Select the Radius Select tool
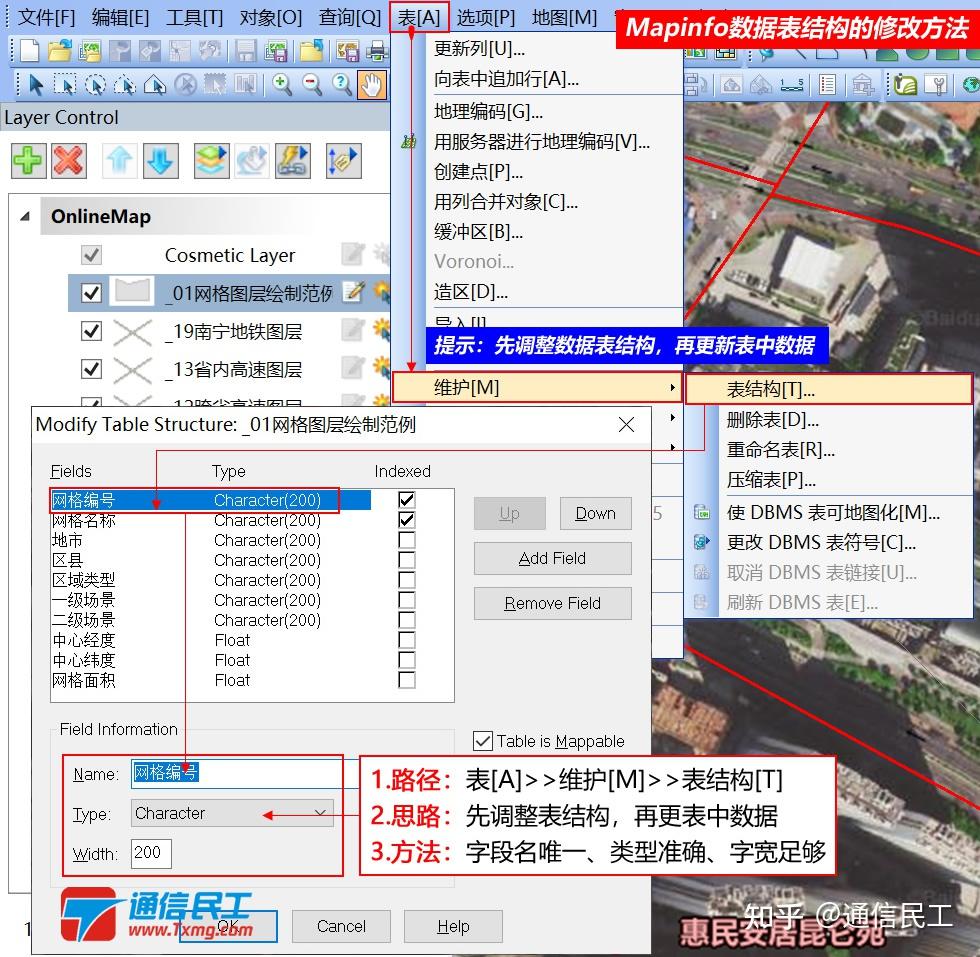980x957 pixels. 95,84
